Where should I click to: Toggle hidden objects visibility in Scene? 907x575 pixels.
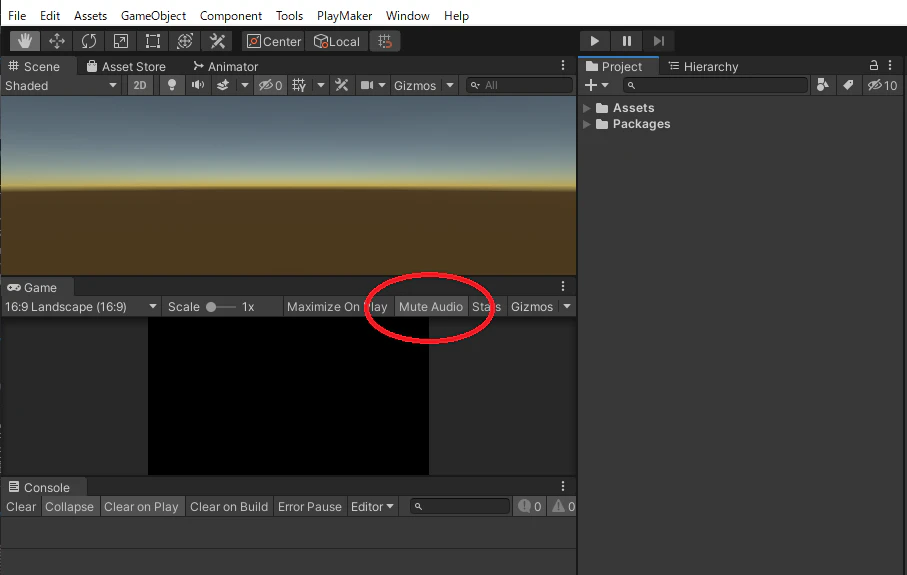coord(270,86)
